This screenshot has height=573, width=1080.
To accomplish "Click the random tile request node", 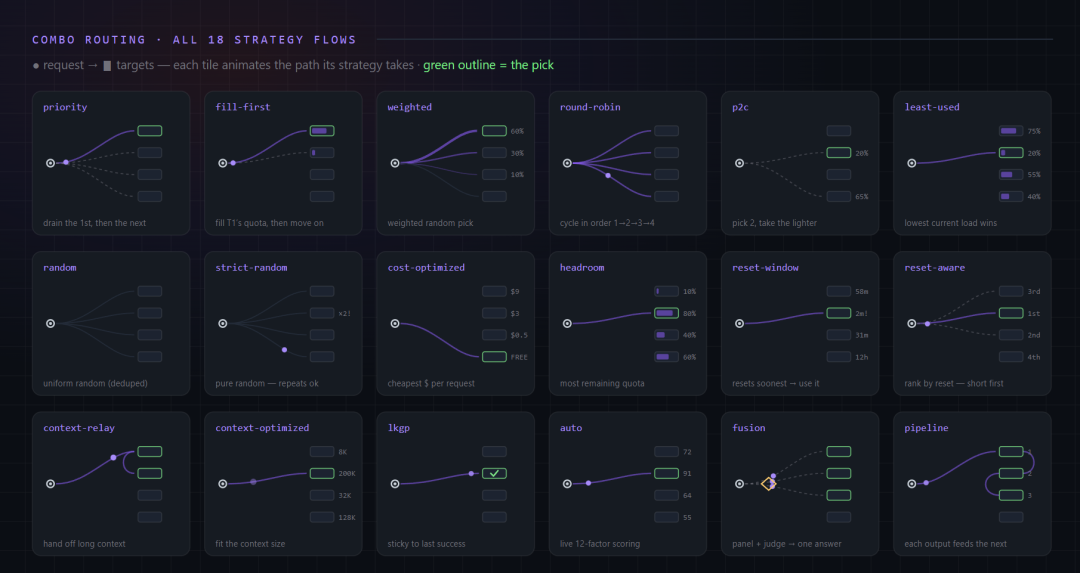I will (x=50, y=324).
